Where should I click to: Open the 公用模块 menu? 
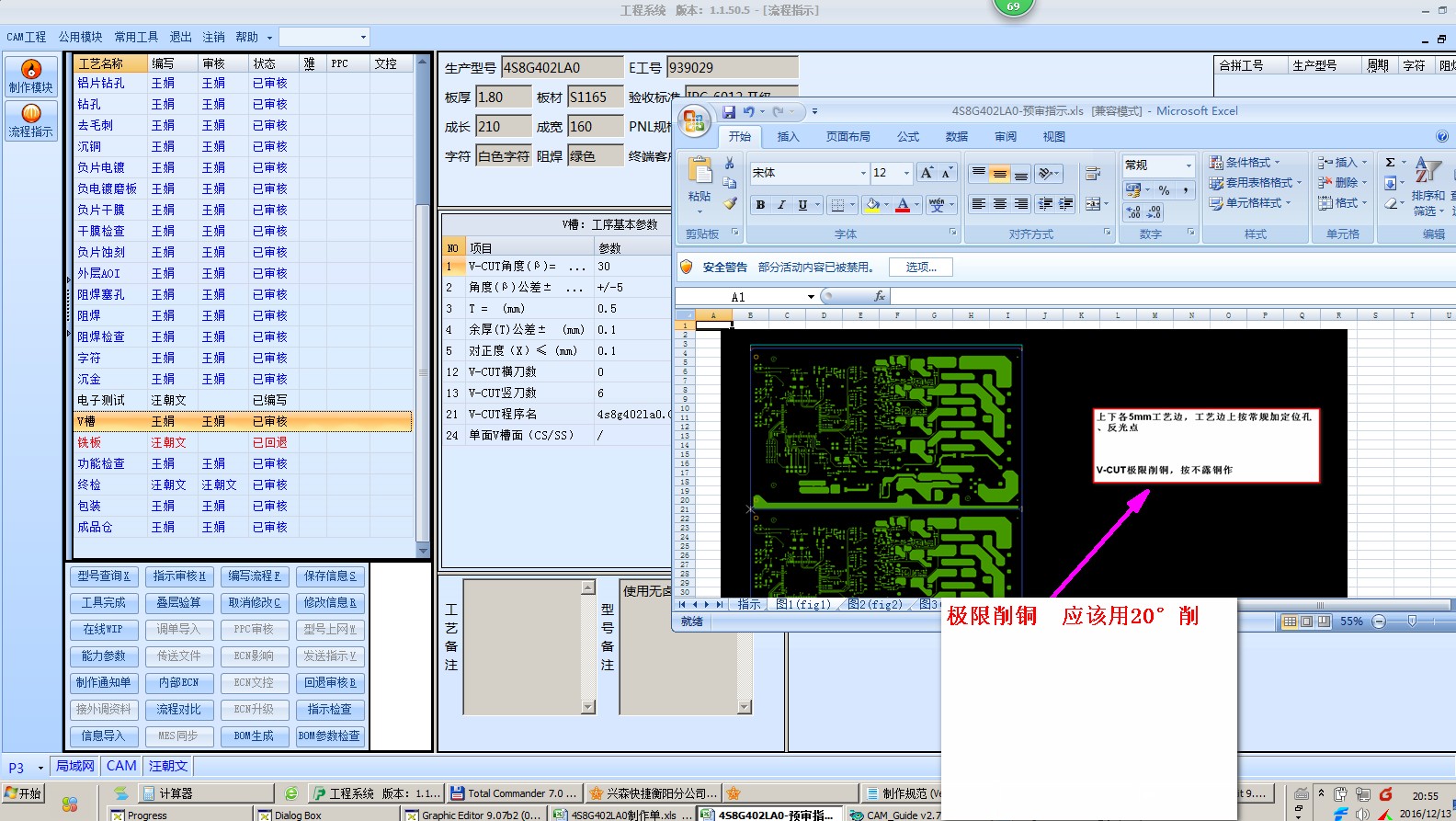point(81,37)
